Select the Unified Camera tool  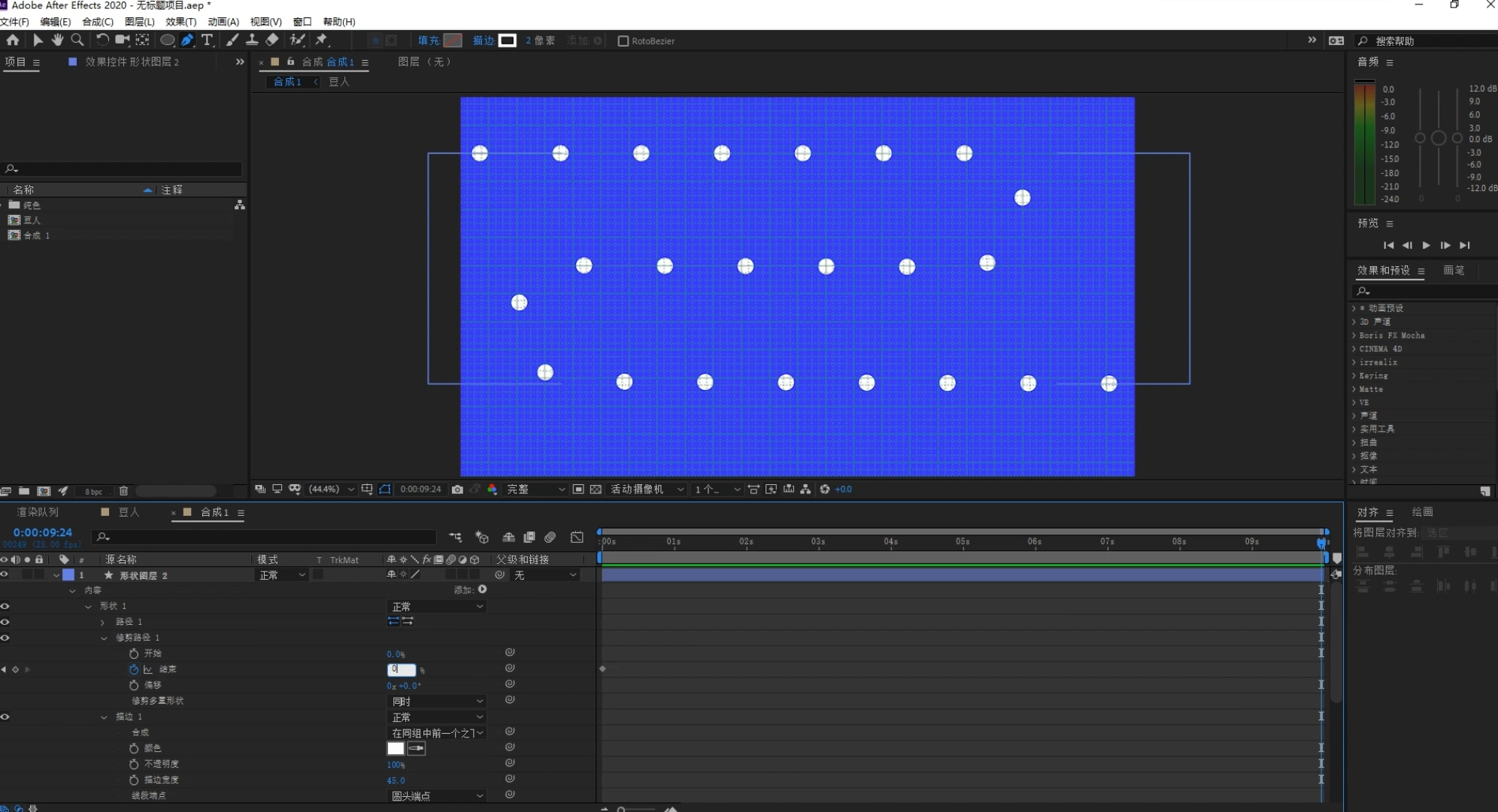coord(122,40)
